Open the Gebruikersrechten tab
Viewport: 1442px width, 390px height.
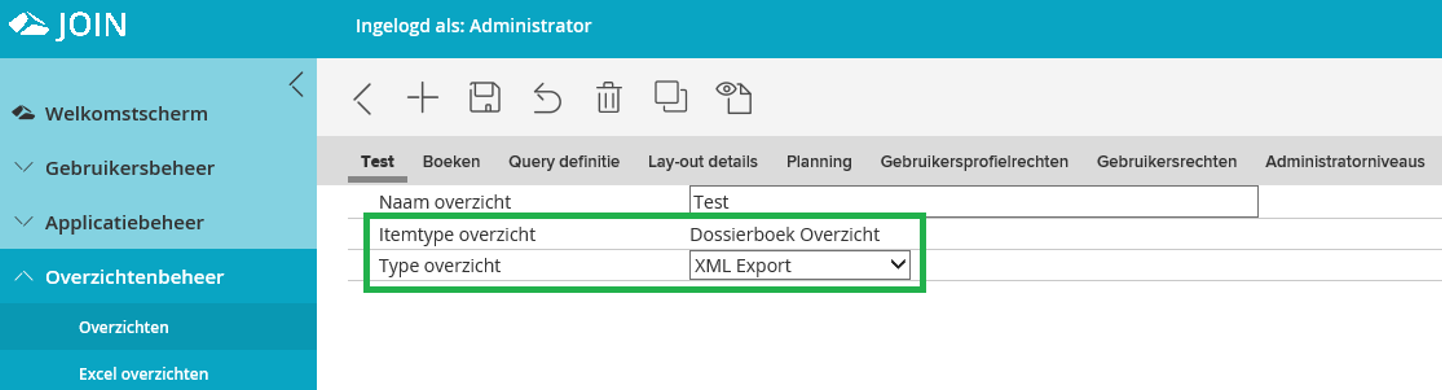click(x=1167, y=161)
